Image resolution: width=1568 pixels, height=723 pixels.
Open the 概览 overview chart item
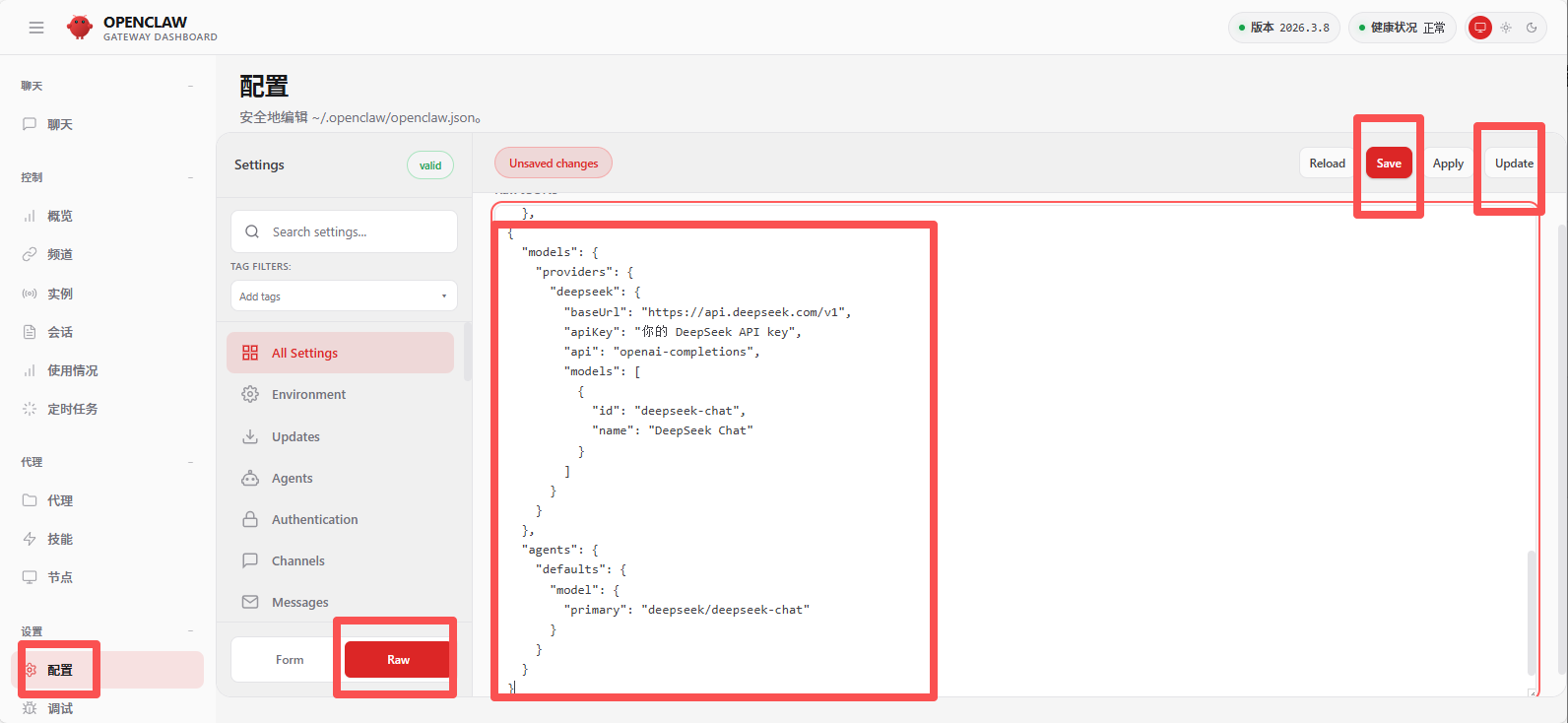(107, 216)
